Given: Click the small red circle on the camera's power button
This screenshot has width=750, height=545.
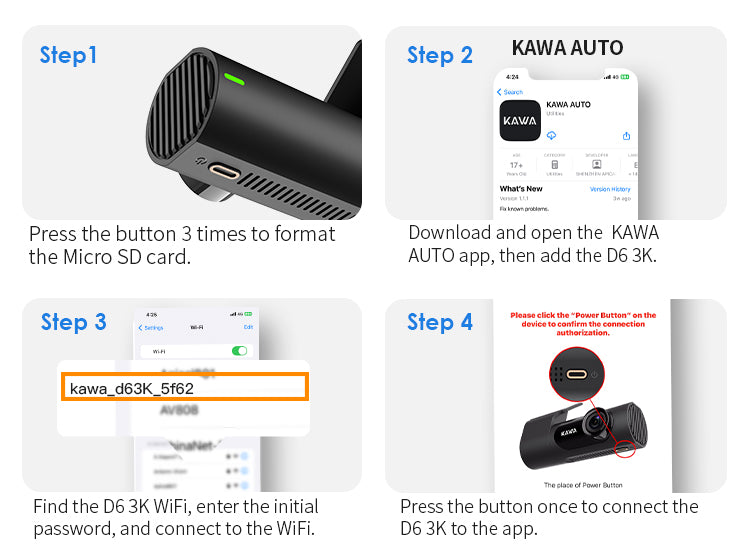Looking at the screenshot, I should (x=624, y=448).
